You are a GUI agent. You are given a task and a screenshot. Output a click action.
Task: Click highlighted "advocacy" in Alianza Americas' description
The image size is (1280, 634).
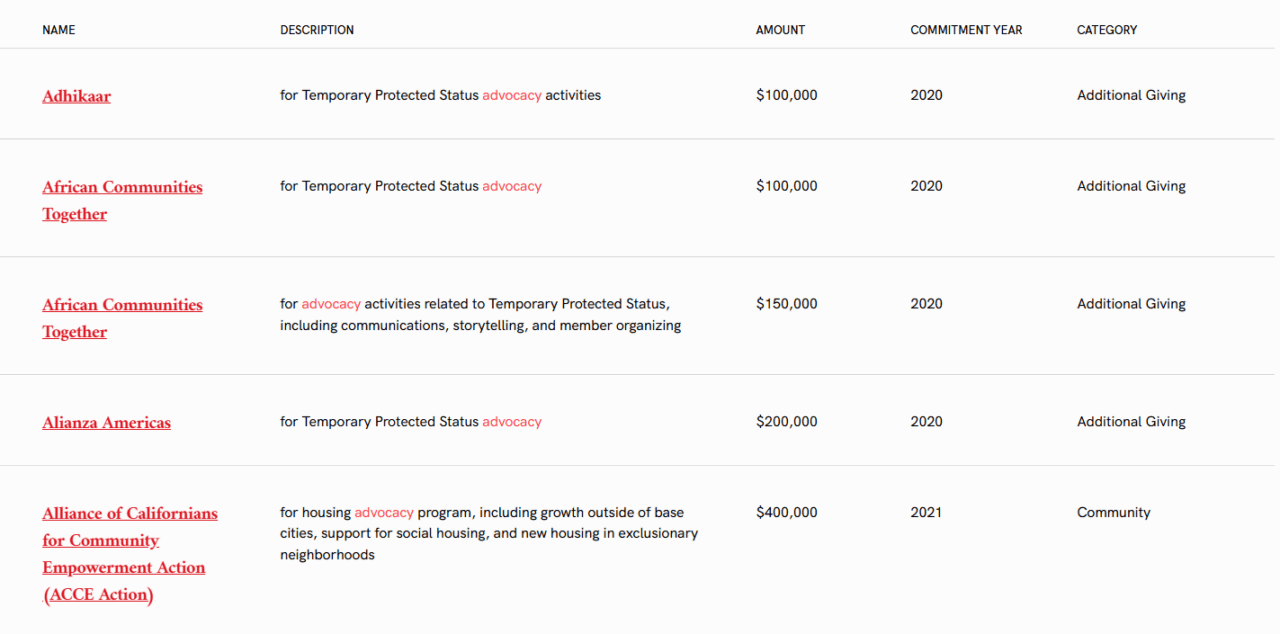tap(511, 422)
